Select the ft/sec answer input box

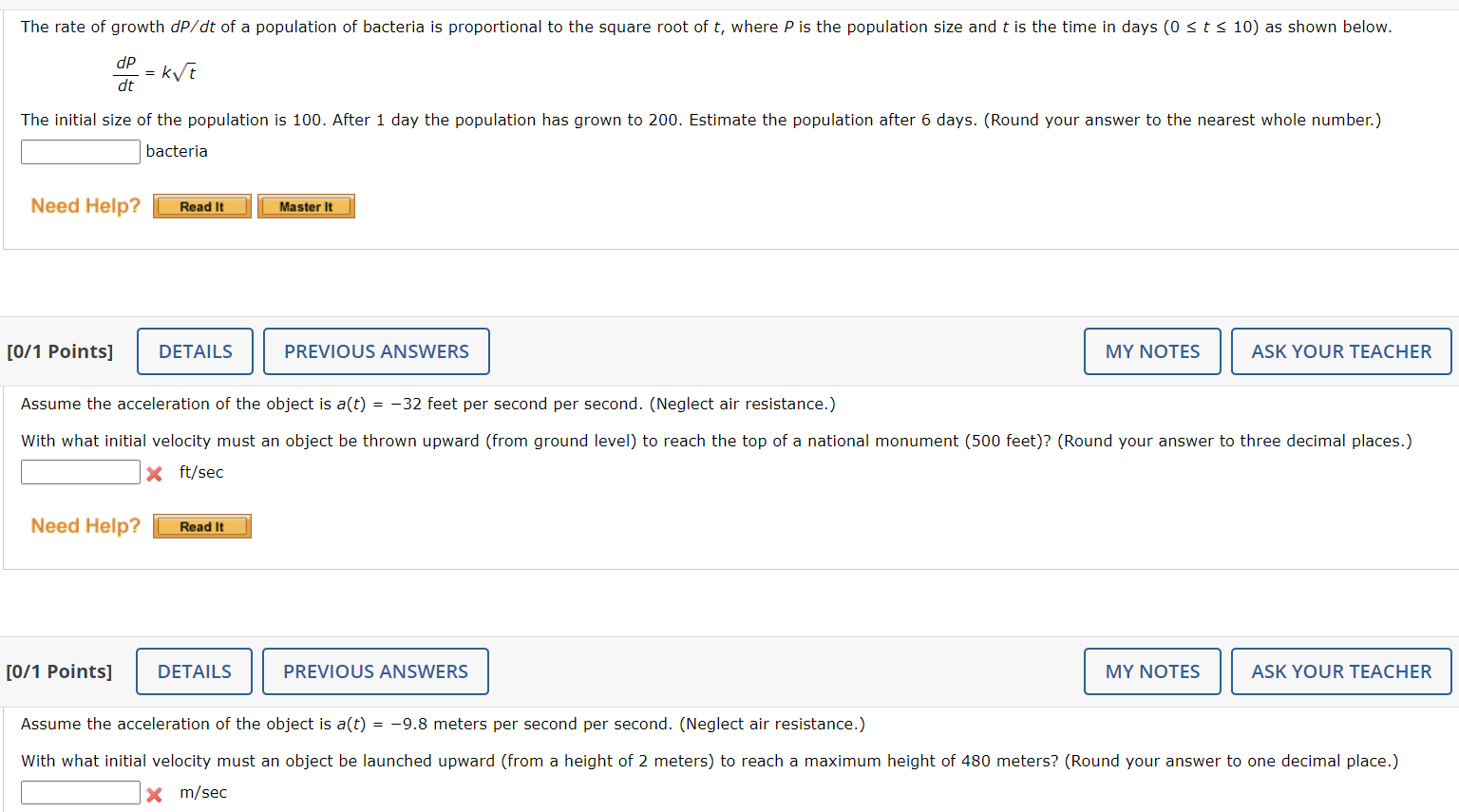click(80, 472)
